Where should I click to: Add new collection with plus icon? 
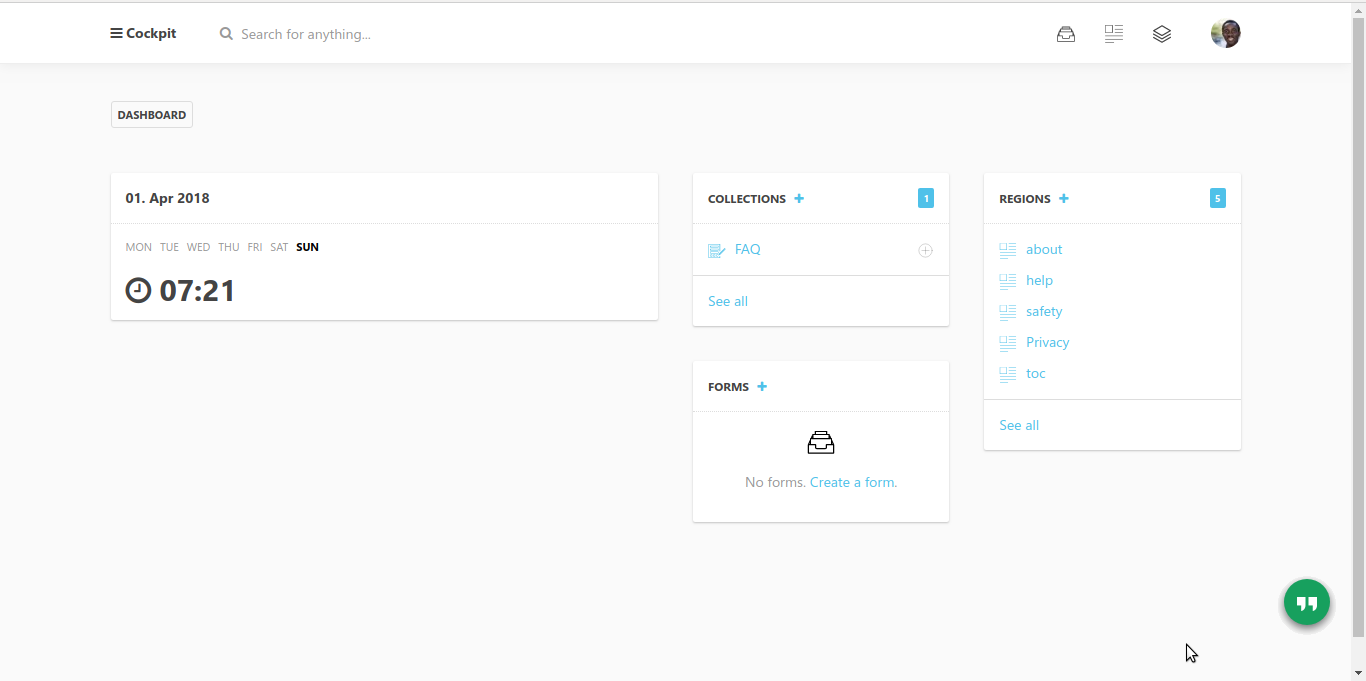(799, 198)
